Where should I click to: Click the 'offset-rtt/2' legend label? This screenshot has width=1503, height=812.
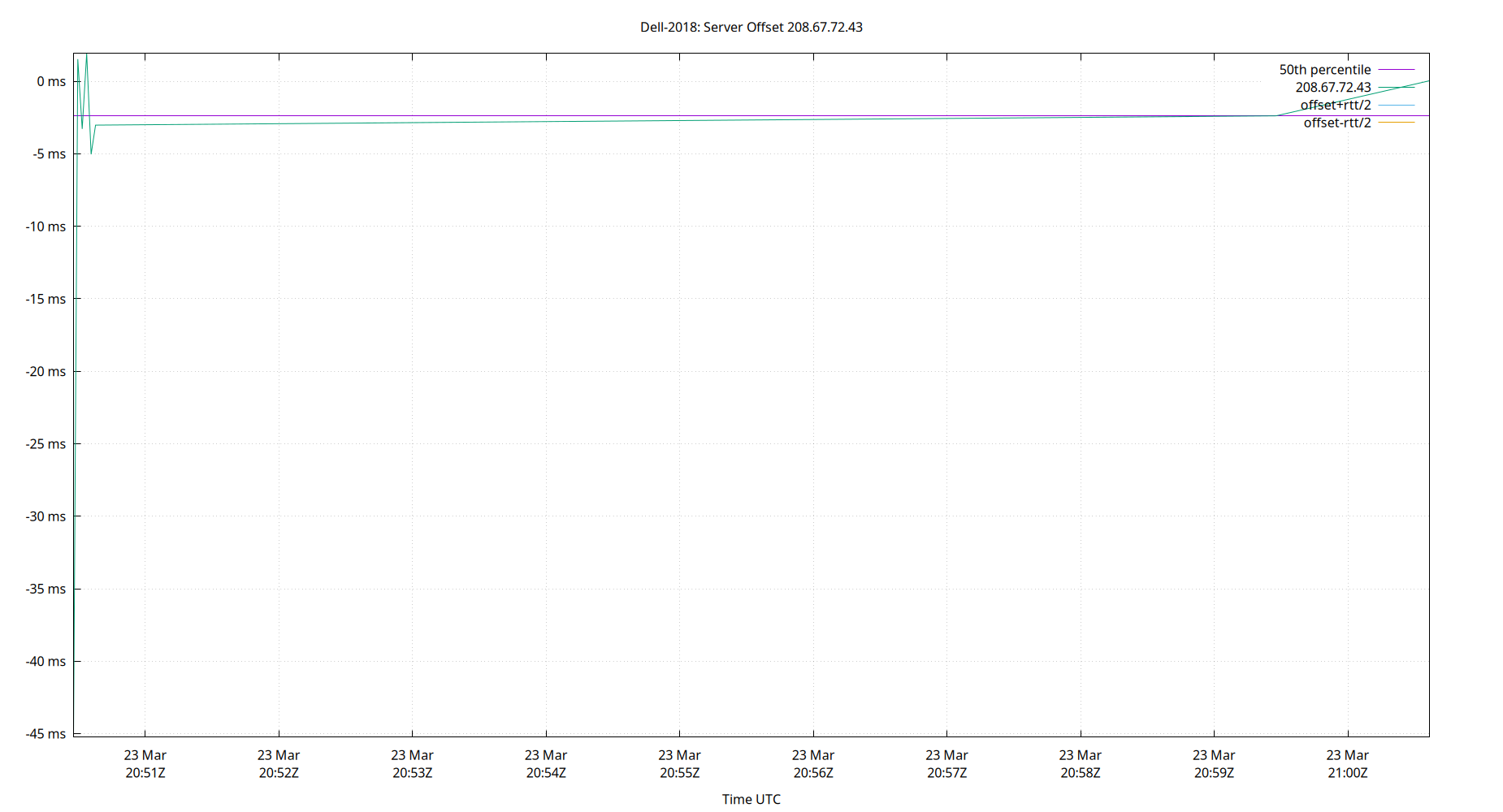click(1336, 123)
